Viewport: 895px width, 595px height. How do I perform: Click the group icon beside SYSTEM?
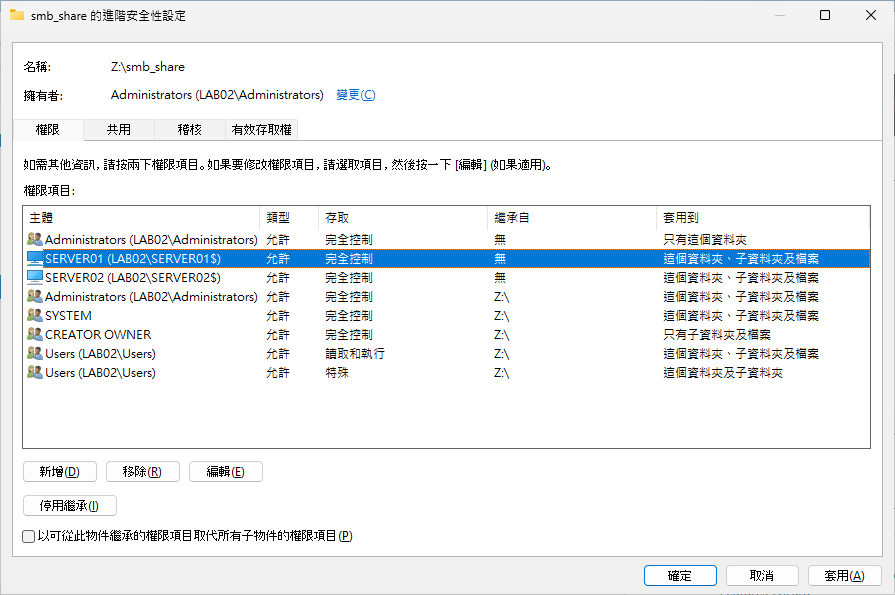pyautogui.click(x=35, y=315)
